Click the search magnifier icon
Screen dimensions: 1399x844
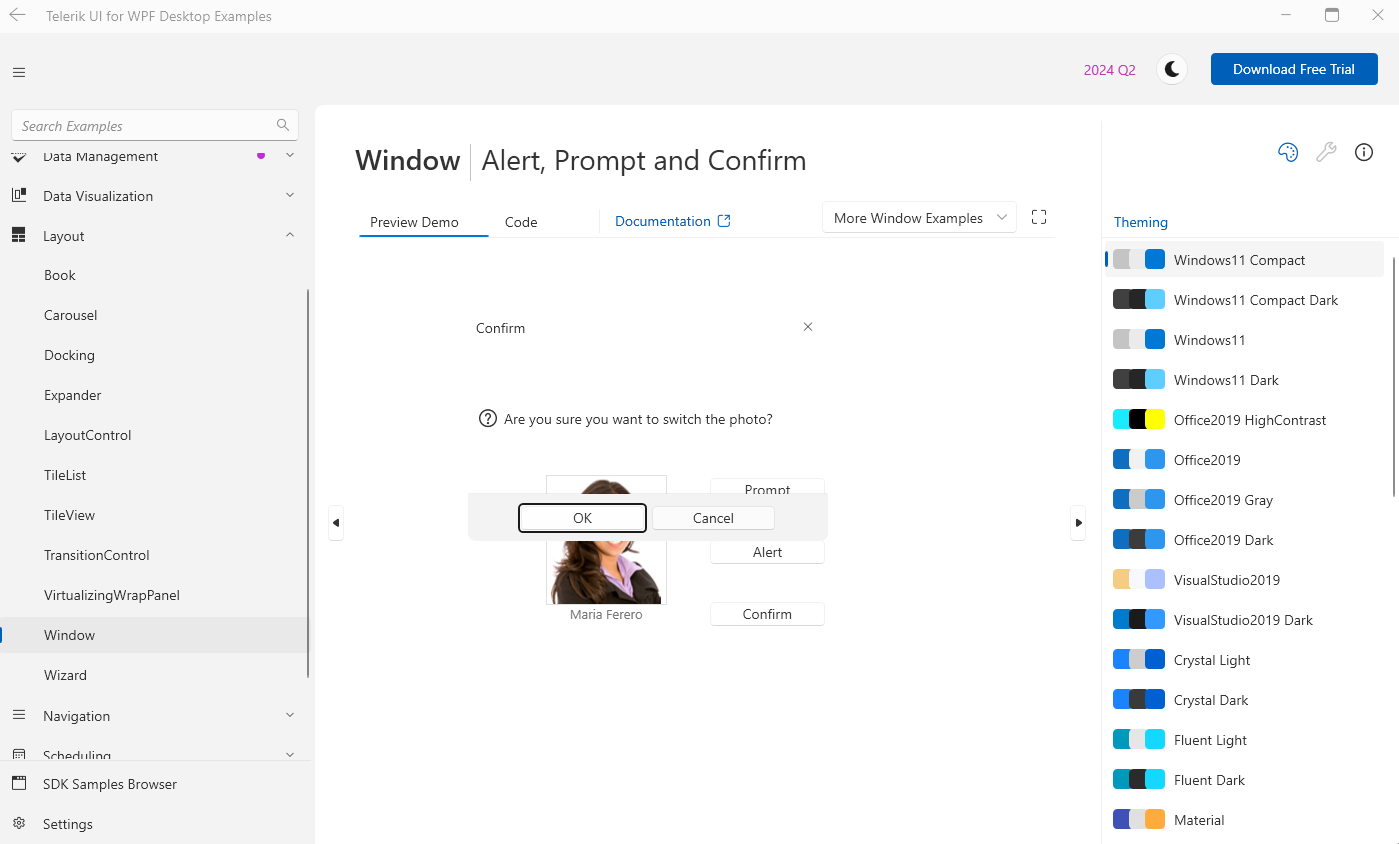click(283, 125)
